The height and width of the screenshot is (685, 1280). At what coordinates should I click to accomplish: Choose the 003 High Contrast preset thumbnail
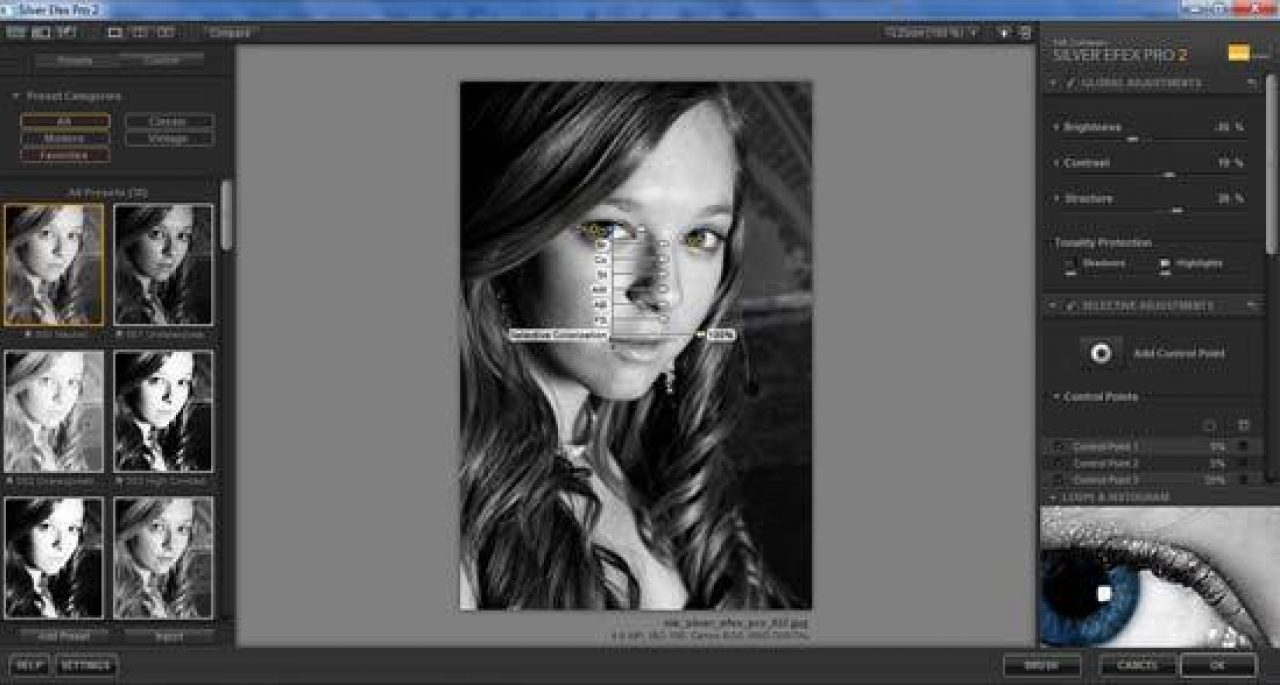pos(163,410)
